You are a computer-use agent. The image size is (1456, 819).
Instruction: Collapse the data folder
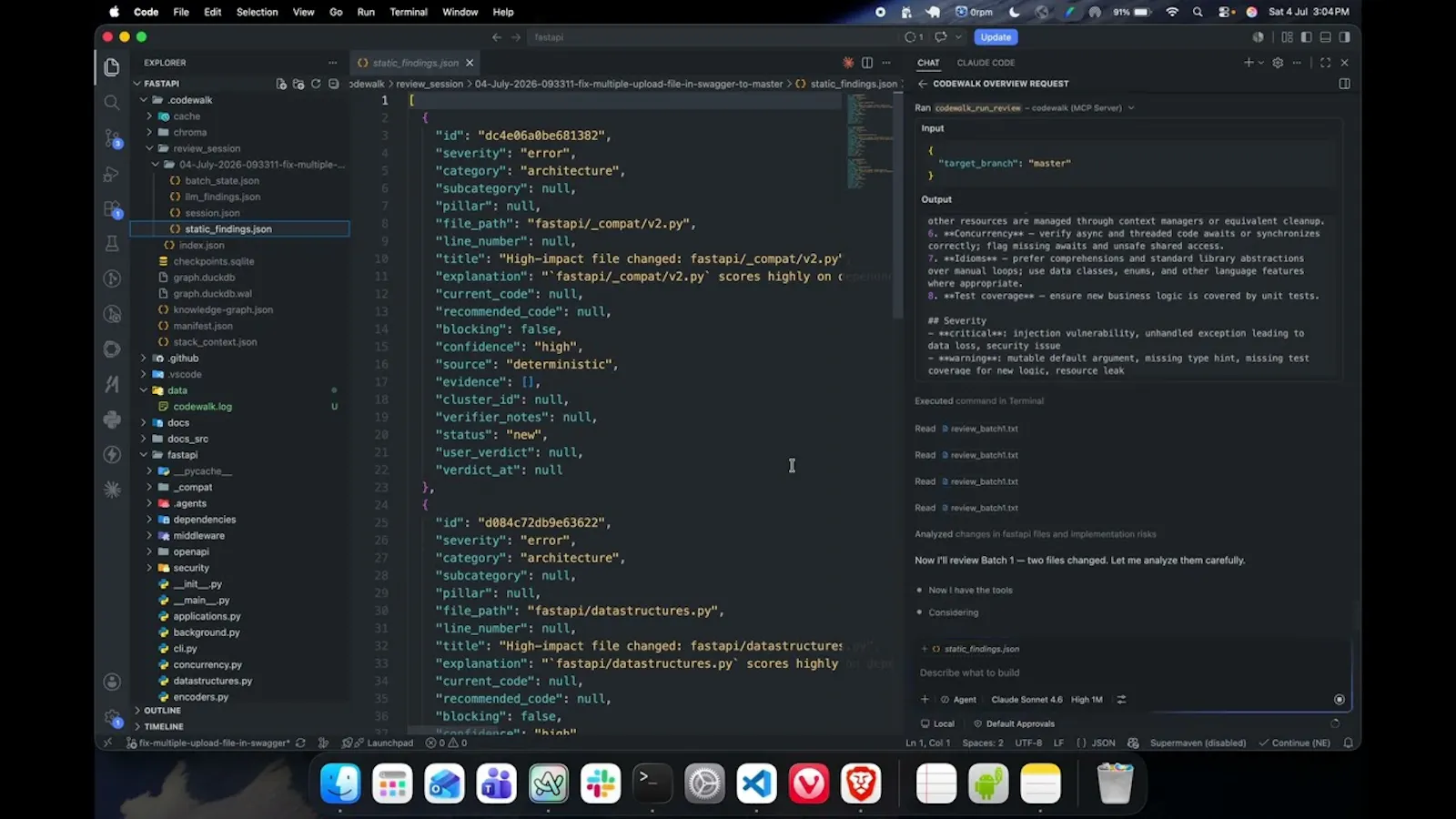click(144, 390)
